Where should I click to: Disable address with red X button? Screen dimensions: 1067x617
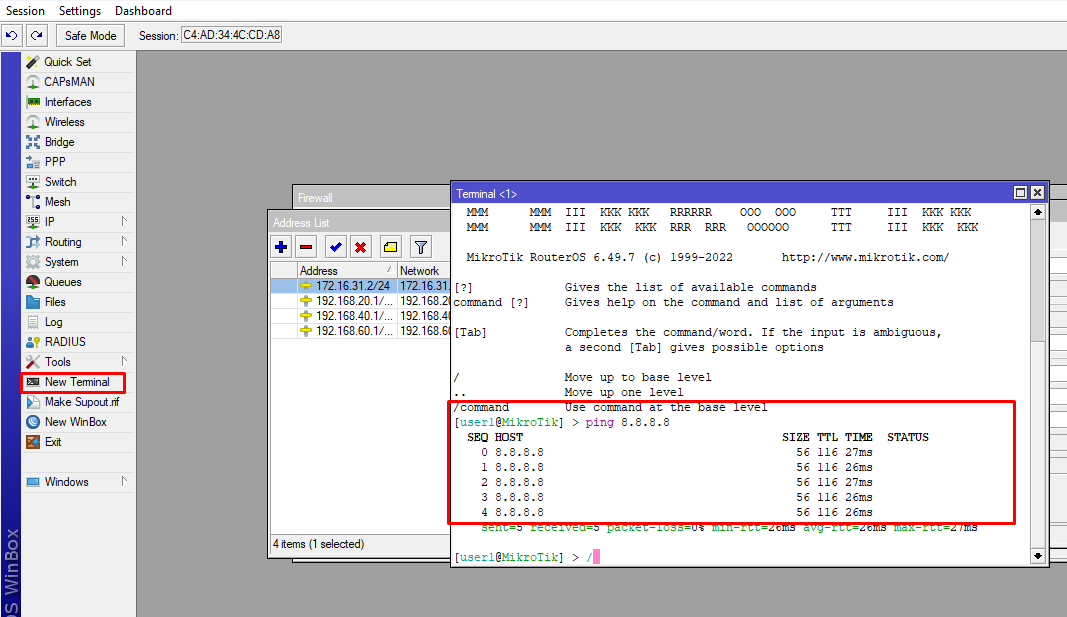tap(361, 247)
